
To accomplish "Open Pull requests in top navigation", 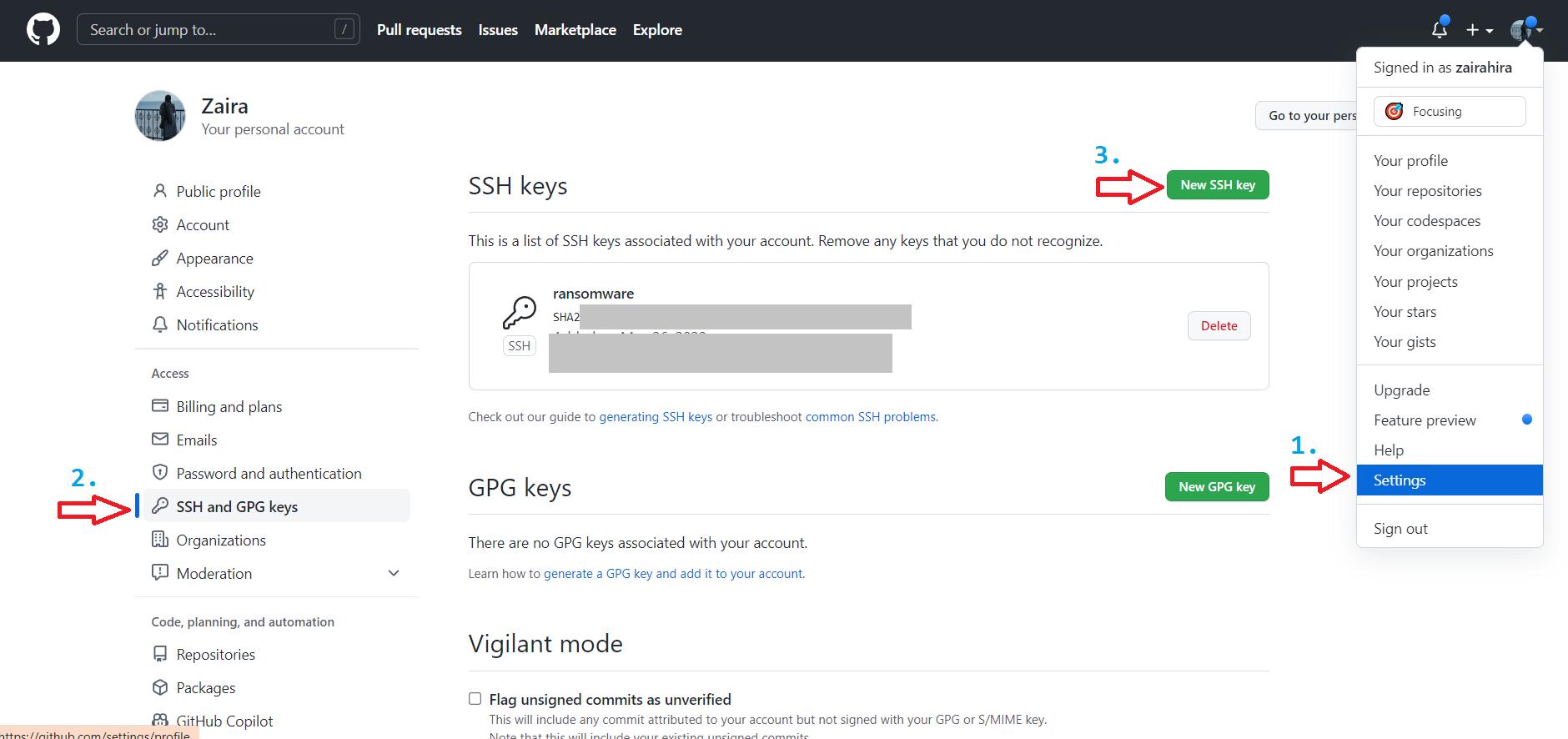I will [x=420, y=30].
